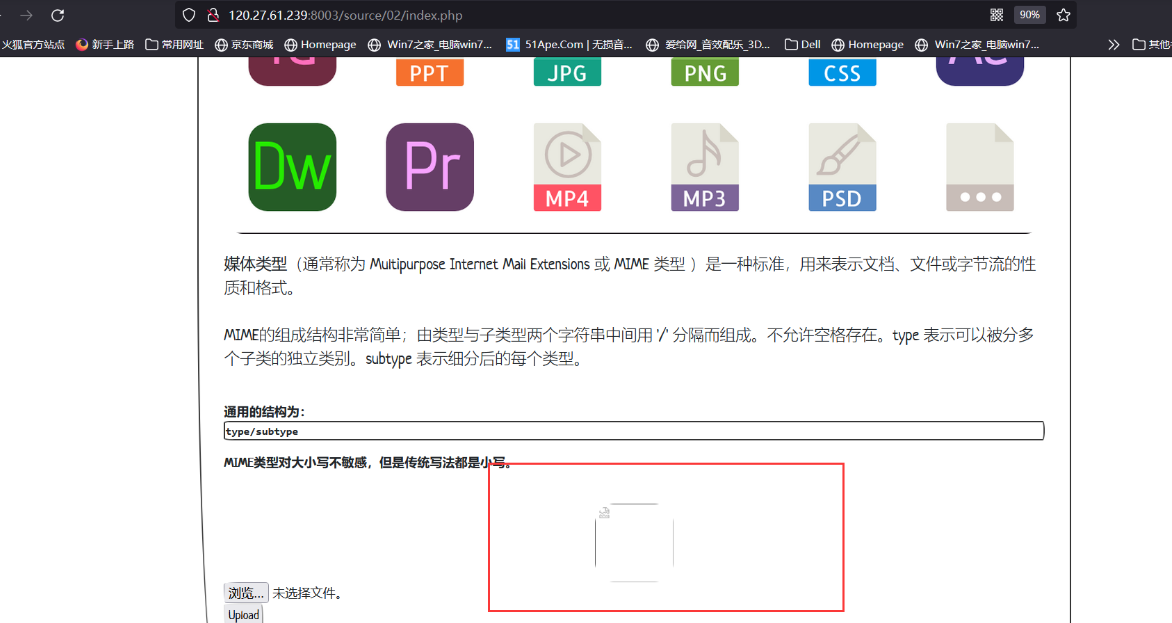Go forward with the browser arrow
1172x623 pixels.
point(26,15)
